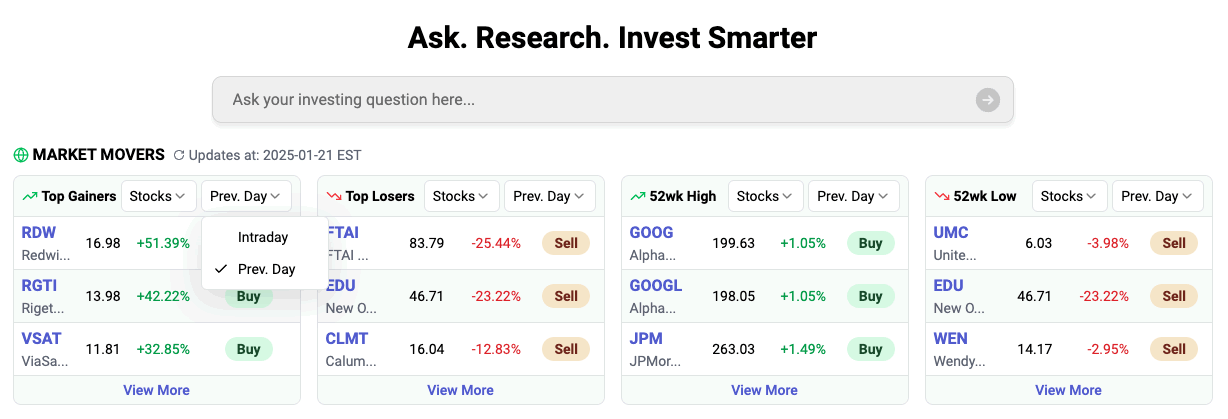1228x419 pixels.
Task: Click Buy button for VSAT
Action: pyautogui.click(x=249, y=349)
